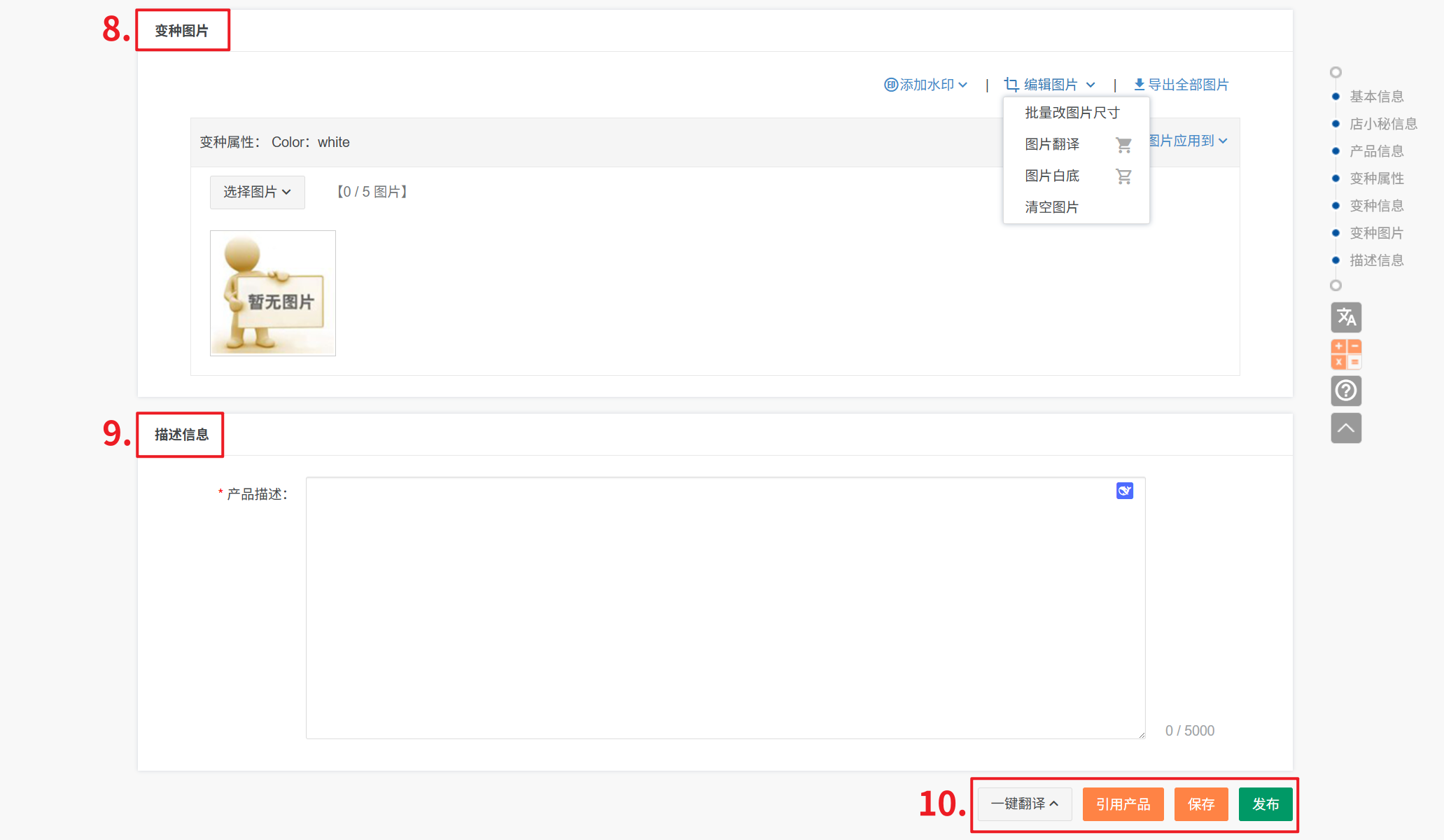Screen dimensions: 1444x840
Task: Select 清空图片 menu item
Action: (x=1051, y=207)
